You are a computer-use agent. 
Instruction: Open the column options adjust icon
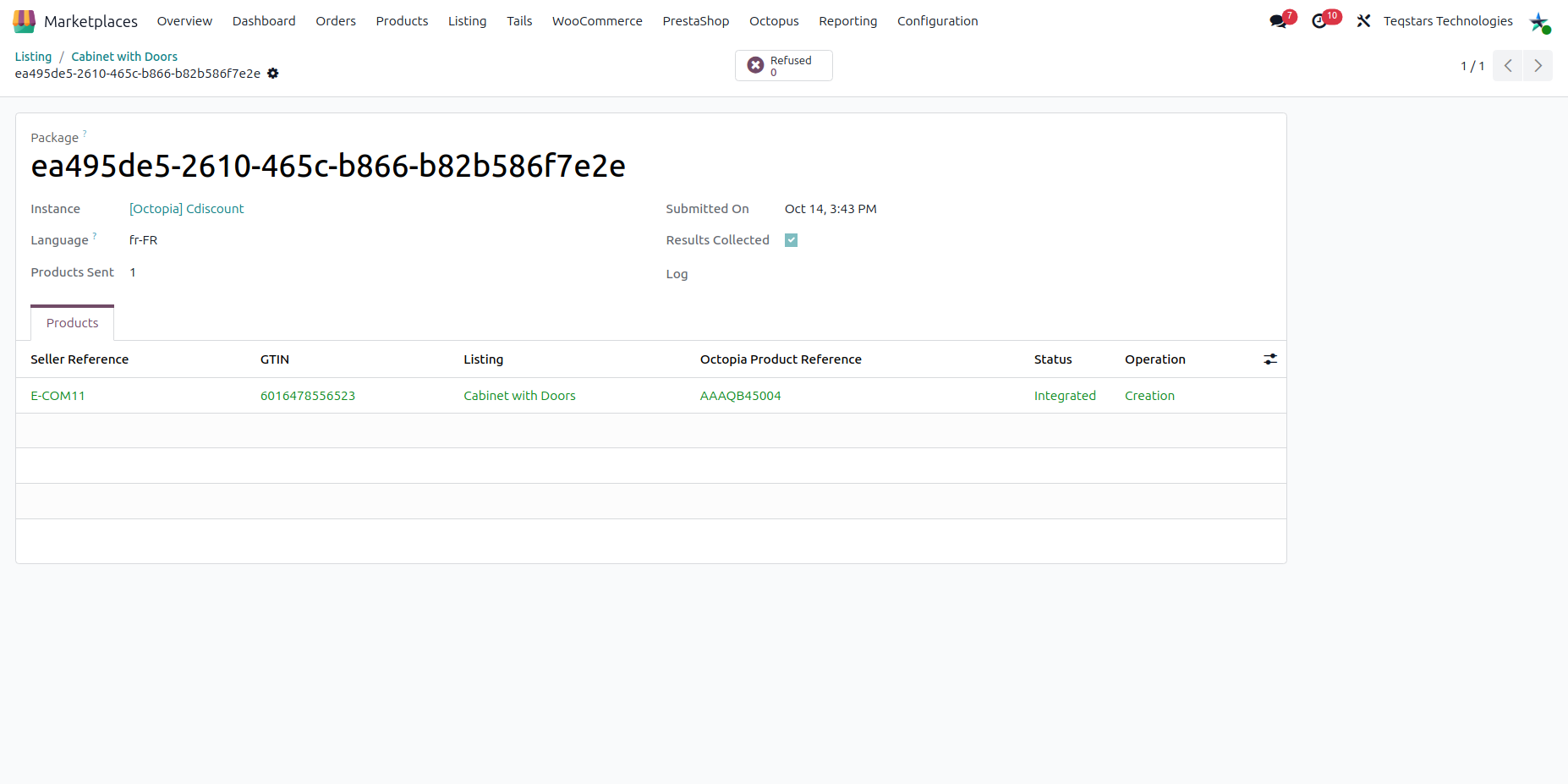(x=1270, y=359)
